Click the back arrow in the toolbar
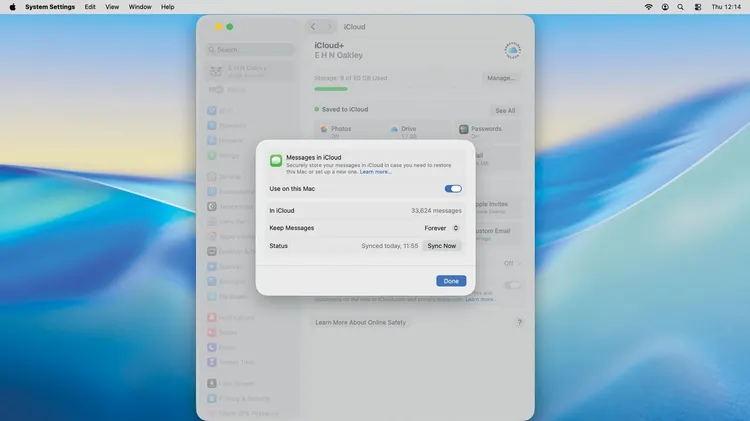 [313, 27]
